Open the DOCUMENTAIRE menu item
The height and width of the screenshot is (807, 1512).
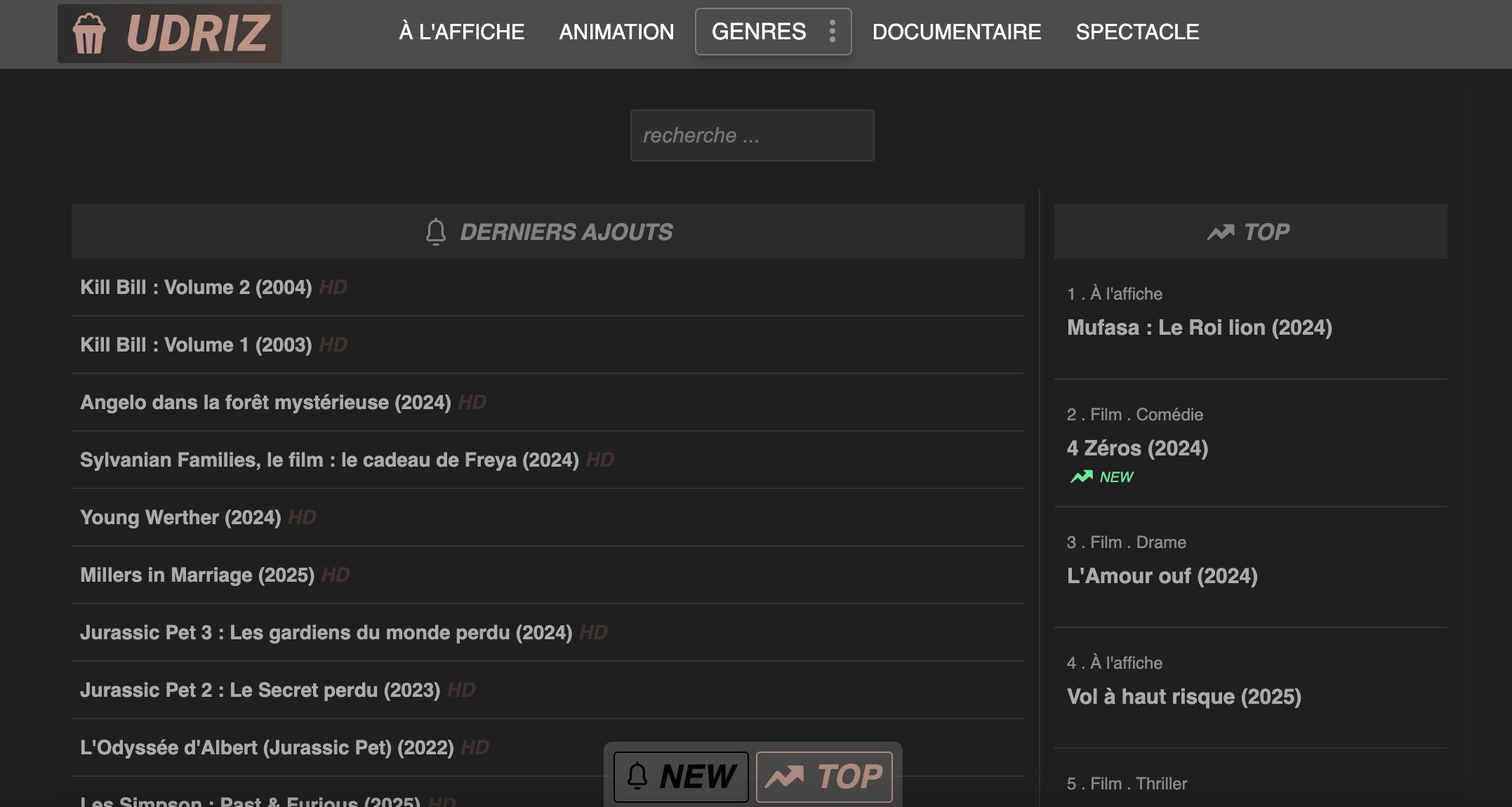coord(957,32)
